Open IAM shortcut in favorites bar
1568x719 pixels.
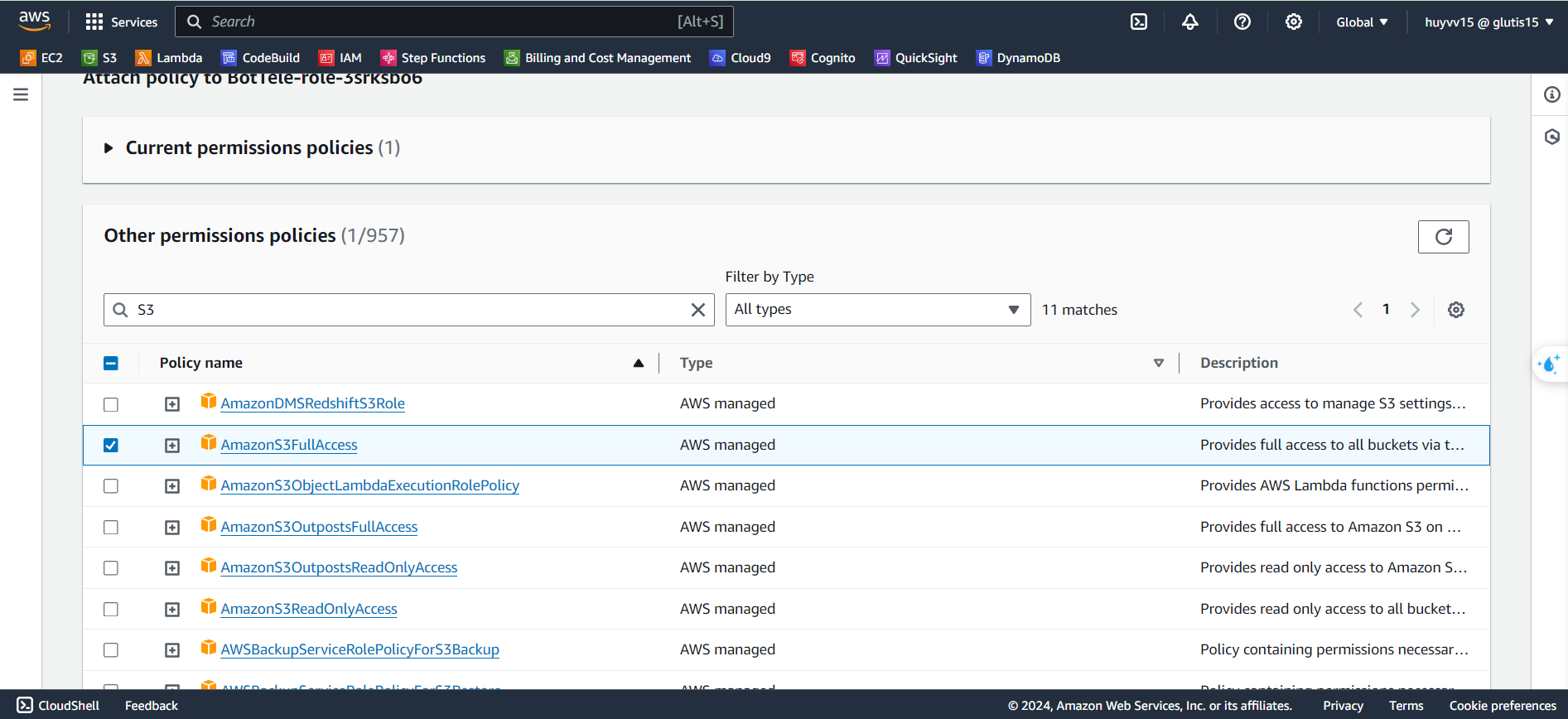[x=340, y=58]
